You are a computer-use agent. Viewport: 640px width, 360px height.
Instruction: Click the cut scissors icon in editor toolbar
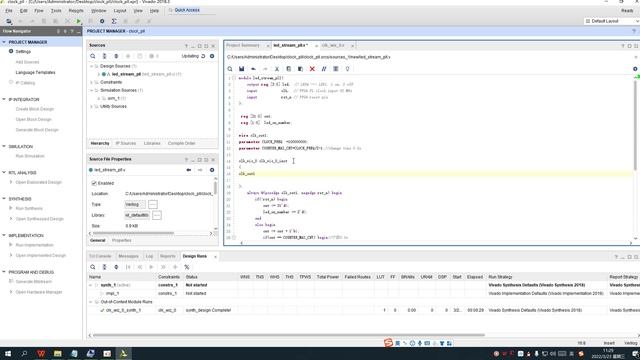[x=277, y=69]
